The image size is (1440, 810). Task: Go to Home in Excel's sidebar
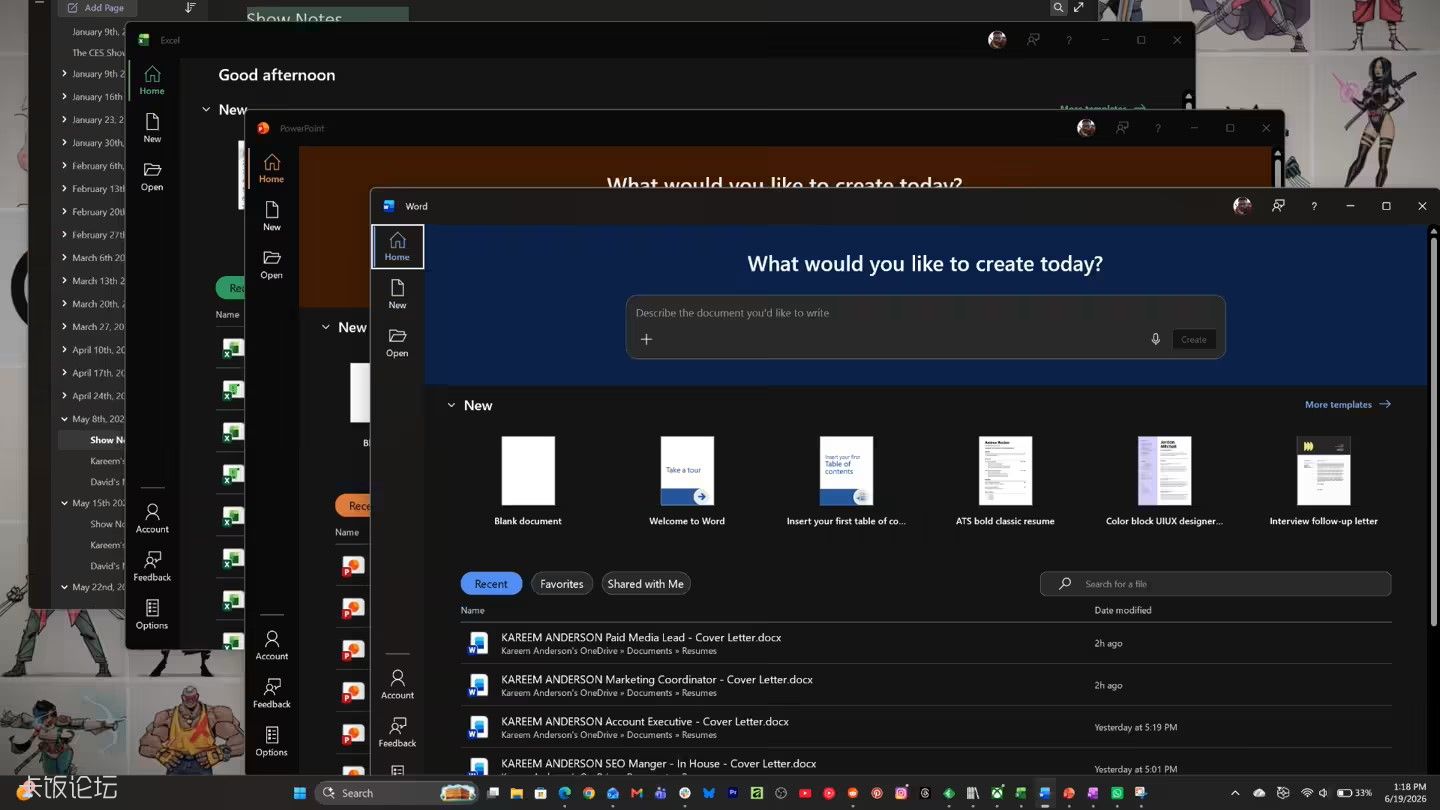click(152, 80)
